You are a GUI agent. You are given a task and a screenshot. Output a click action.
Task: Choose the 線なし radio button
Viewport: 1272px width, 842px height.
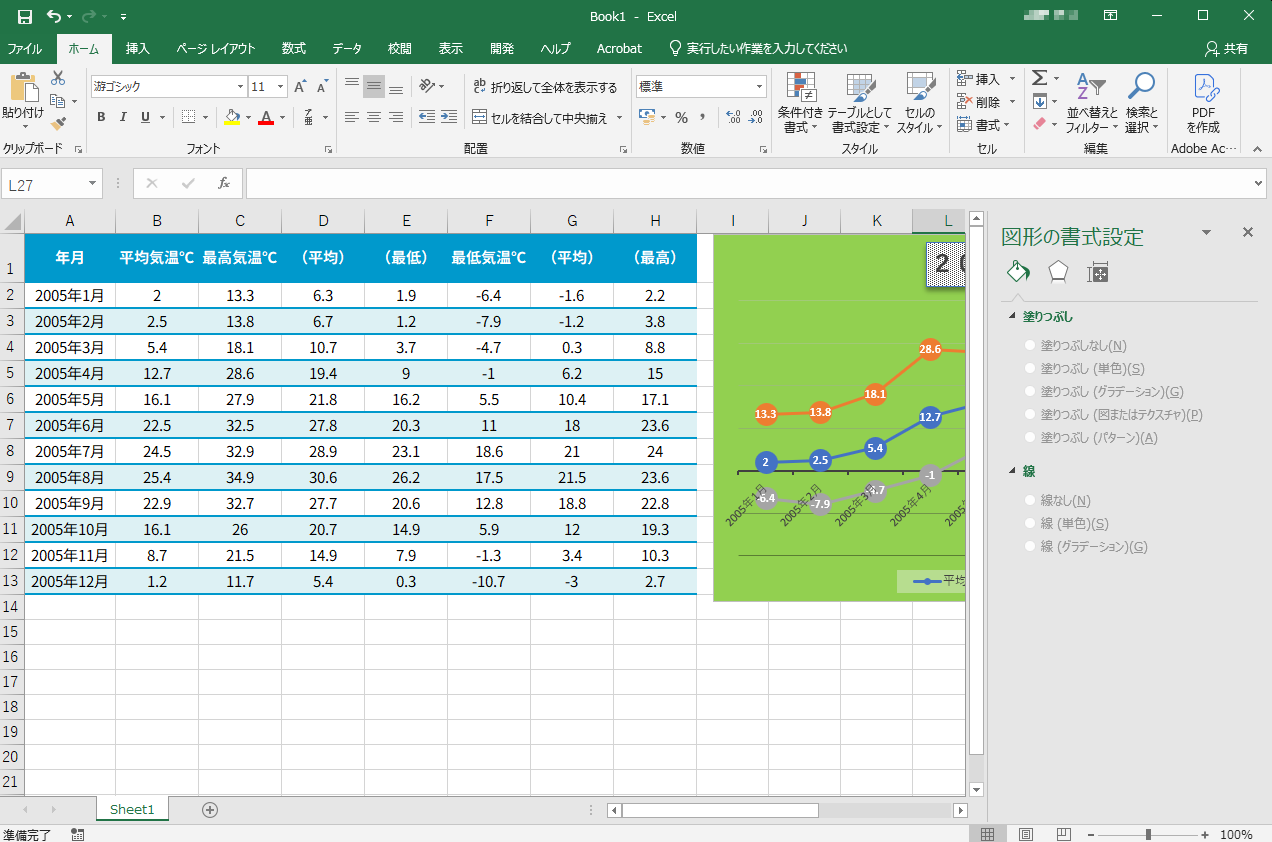point(1030,501)
